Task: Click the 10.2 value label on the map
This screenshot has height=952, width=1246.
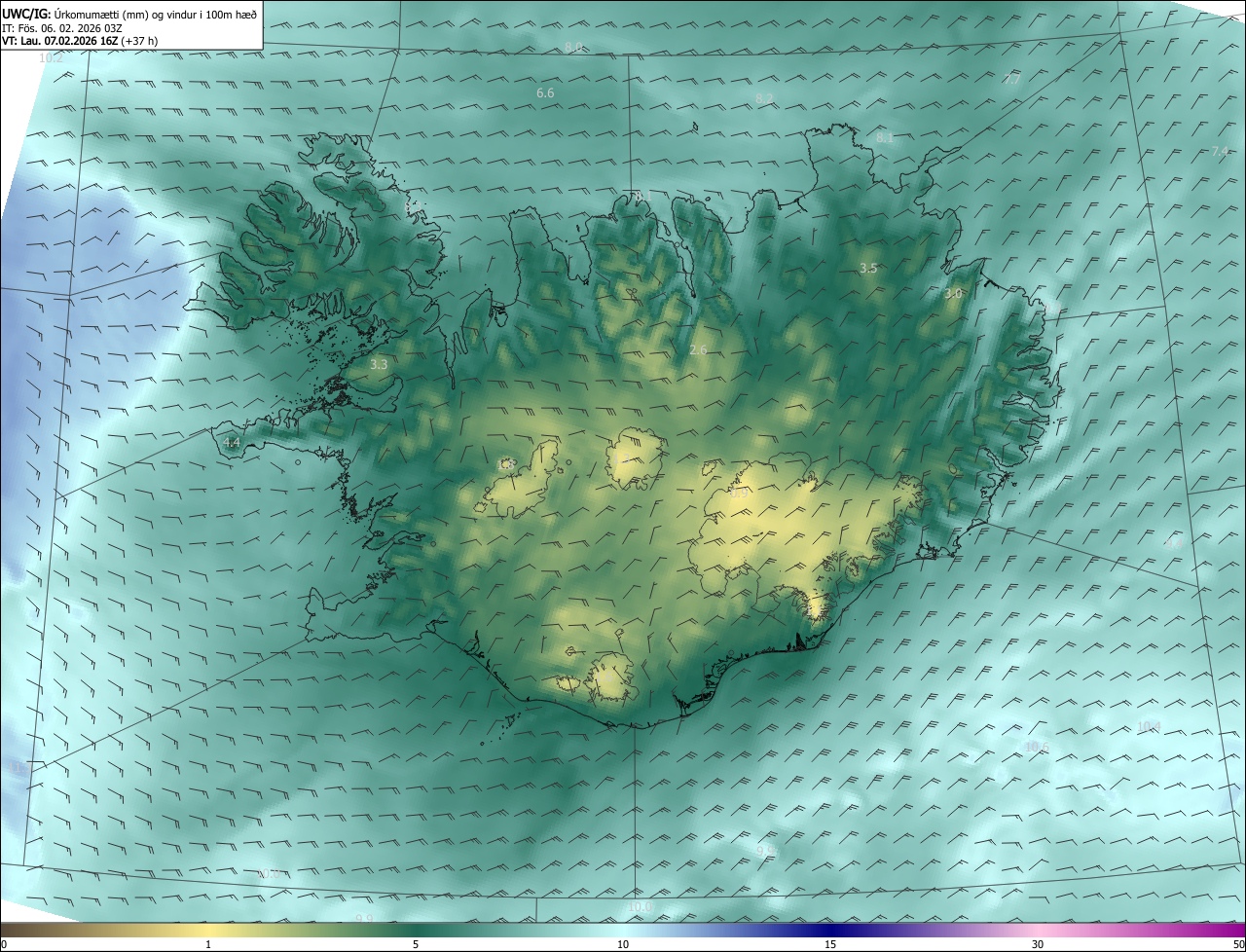Action: click(x=51, y=58)
